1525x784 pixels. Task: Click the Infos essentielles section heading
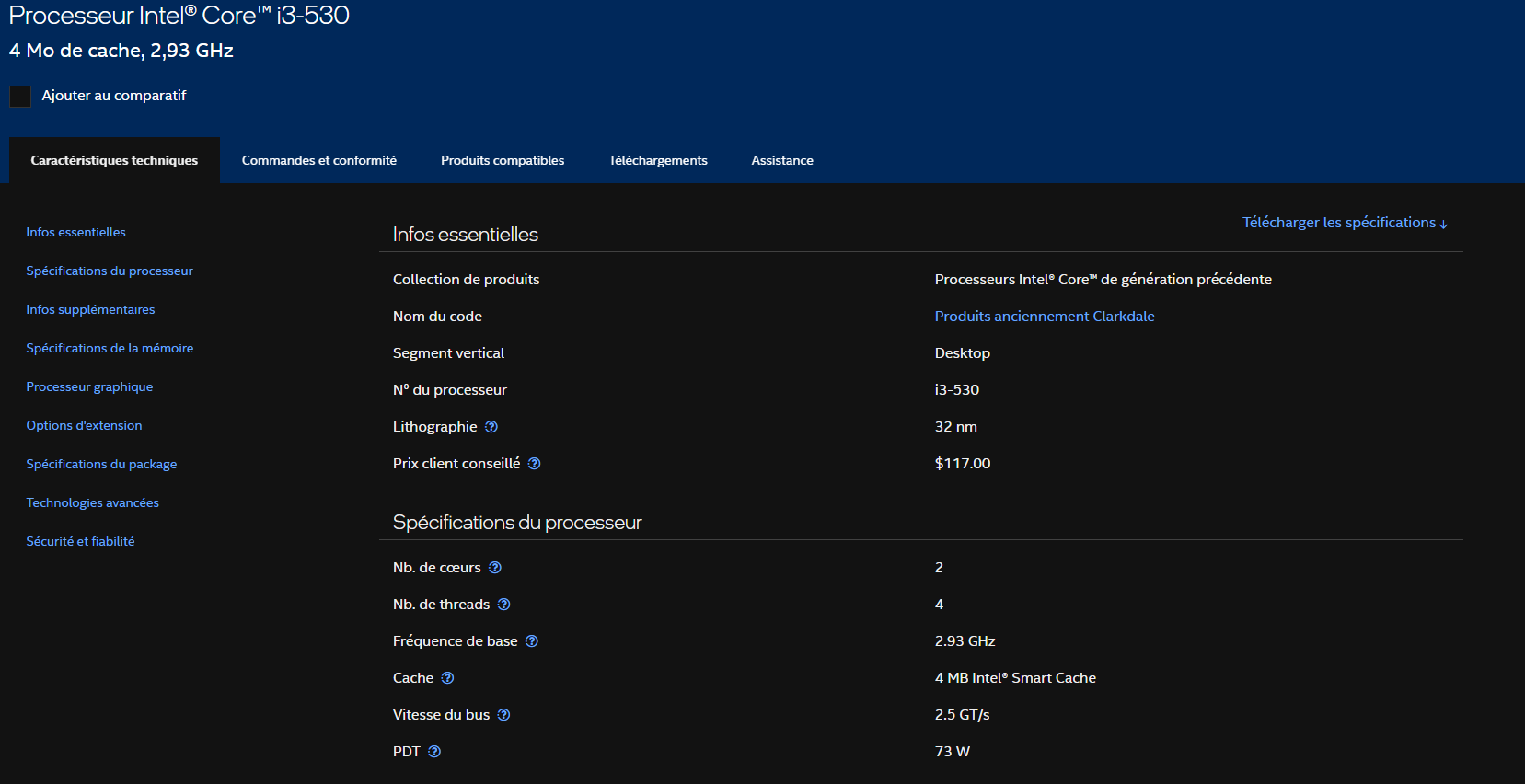tap(466, 235)
